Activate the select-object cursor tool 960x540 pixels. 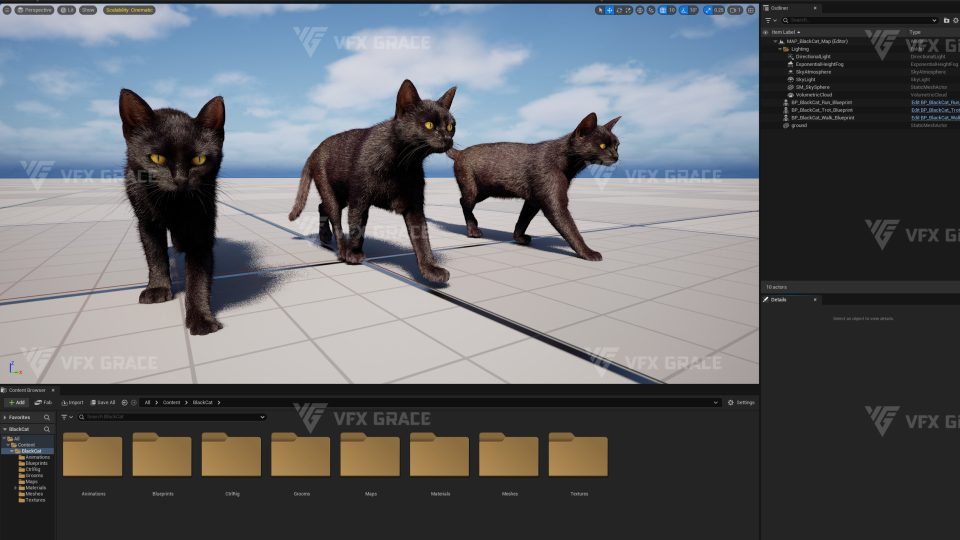(x=600, y=10)
